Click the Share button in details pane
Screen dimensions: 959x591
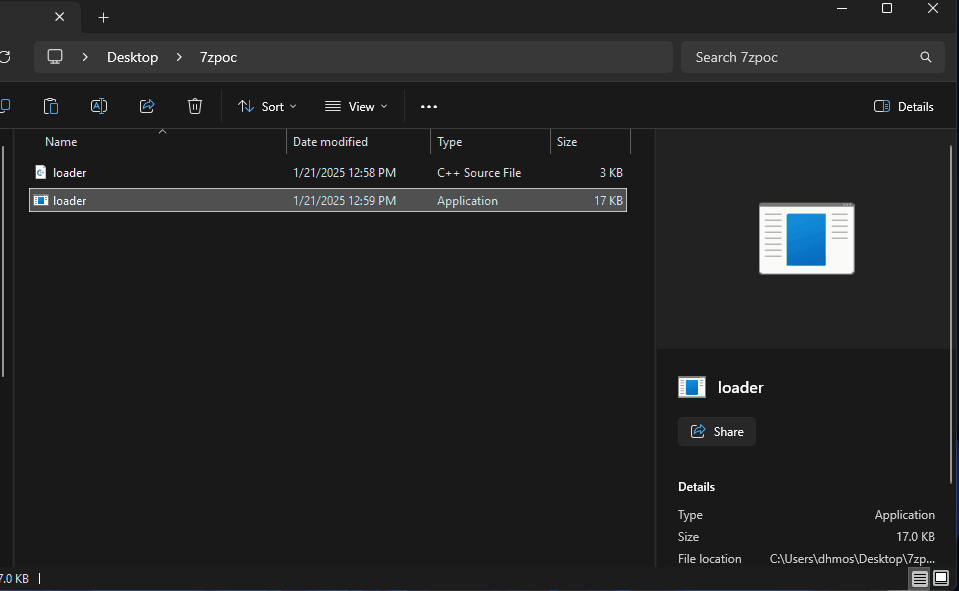[717, 431]
